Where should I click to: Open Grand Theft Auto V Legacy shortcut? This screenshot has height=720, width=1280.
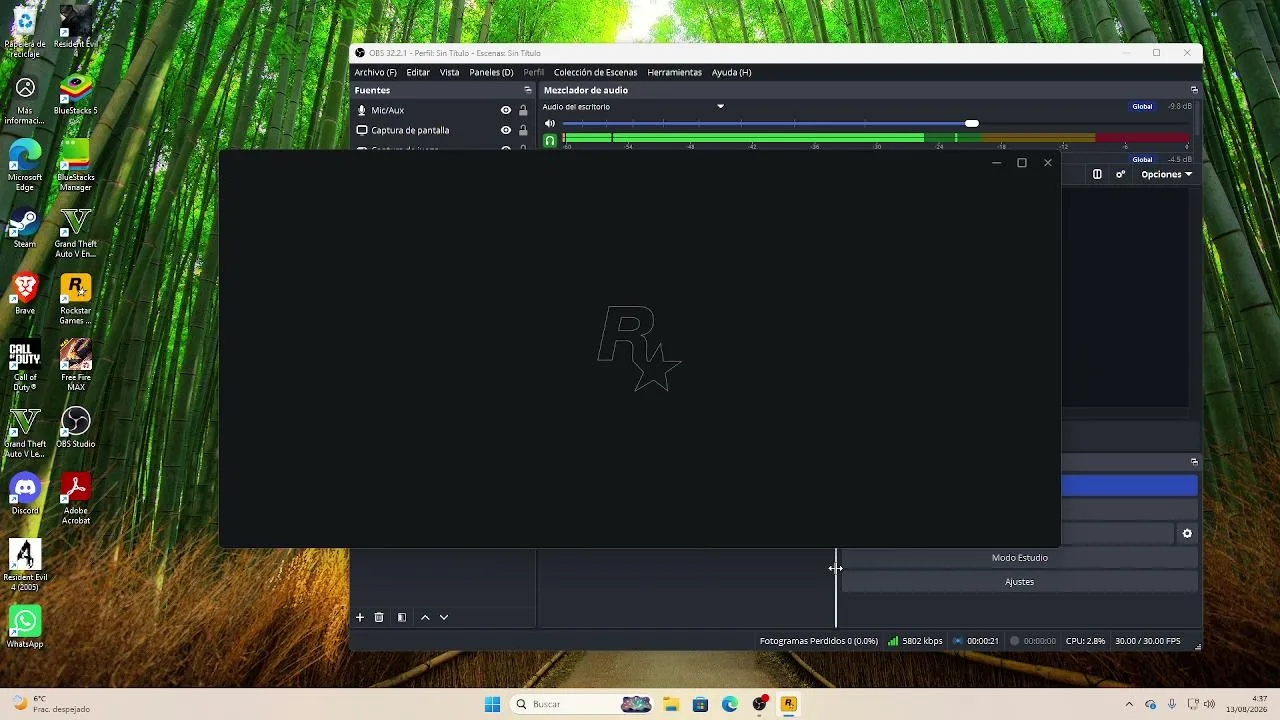pos(25,433)
